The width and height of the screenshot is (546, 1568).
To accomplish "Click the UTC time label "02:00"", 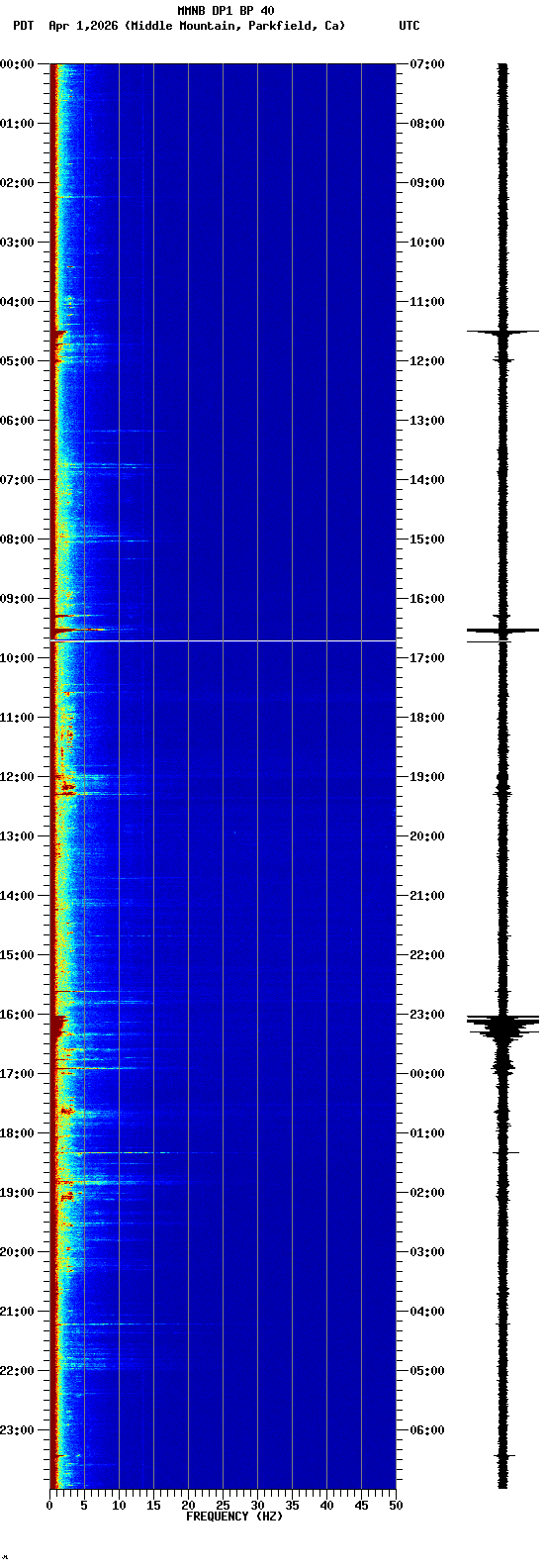I will click(427, 1193).
